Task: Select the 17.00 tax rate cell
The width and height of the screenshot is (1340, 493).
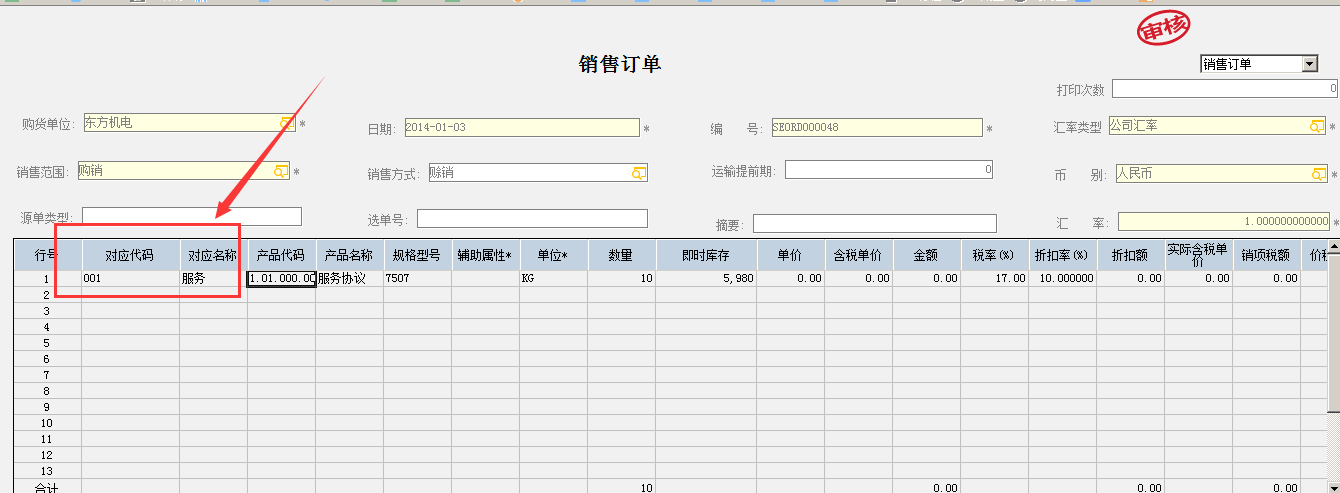Action: (x=995, y=279)
